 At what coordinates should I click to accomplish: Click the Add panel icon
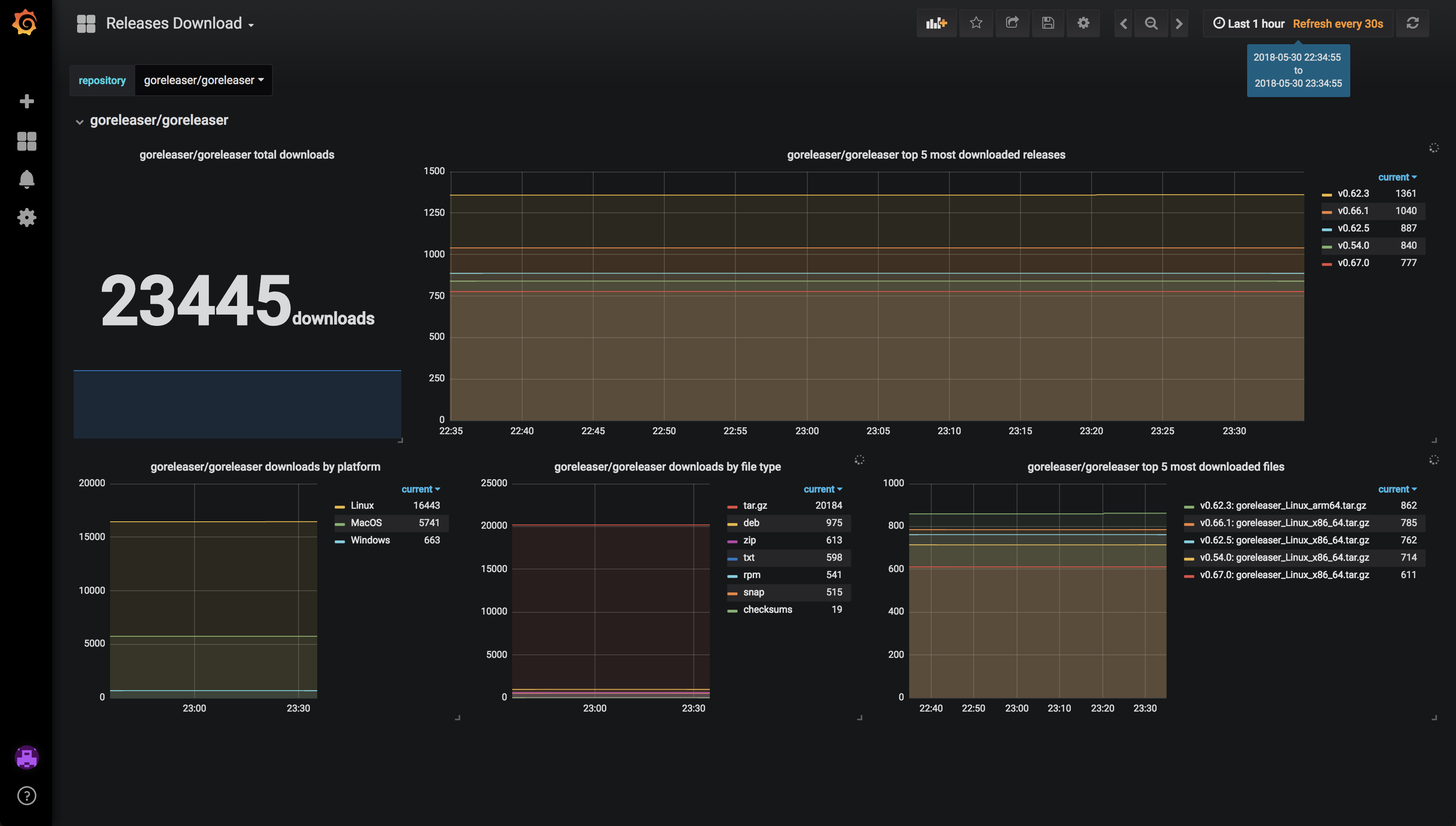point(936,23)
